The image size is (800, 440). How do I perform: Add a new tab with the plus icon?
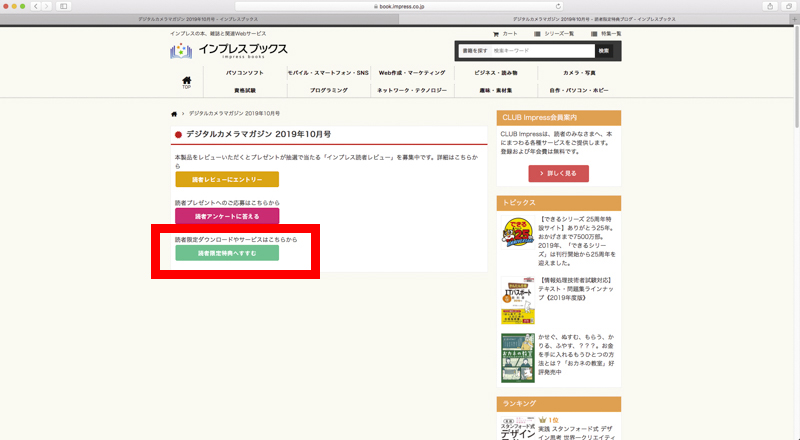[x=794, y=19]
